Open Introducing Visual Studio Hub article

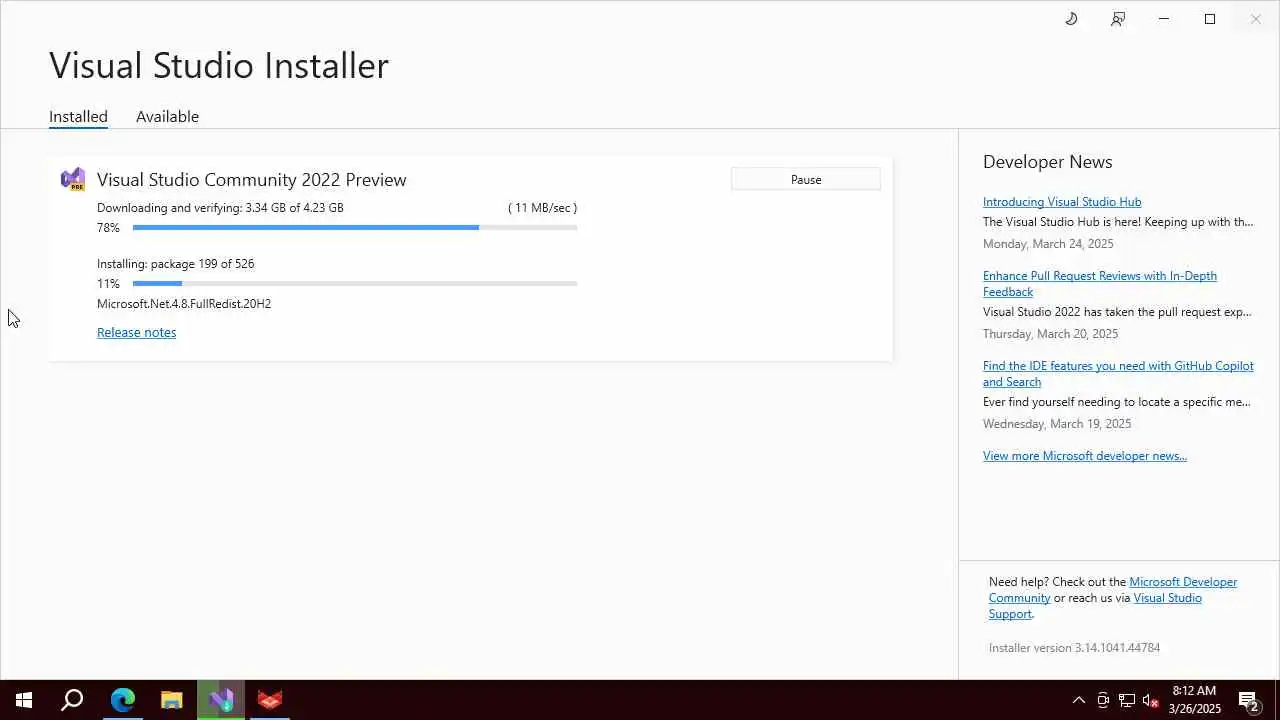(x=1062, y=201)
